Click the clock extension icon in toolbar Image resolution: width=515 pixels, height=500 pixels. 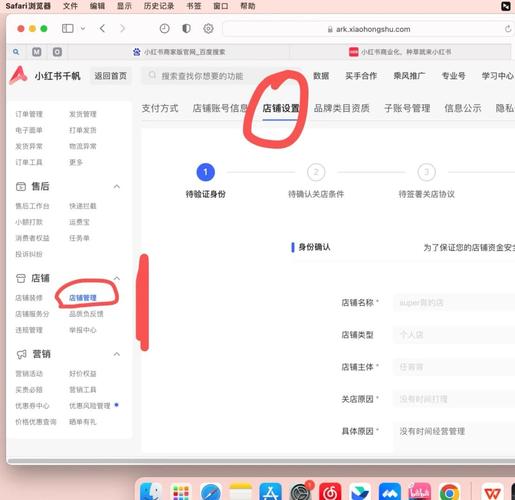pos(164,29)
